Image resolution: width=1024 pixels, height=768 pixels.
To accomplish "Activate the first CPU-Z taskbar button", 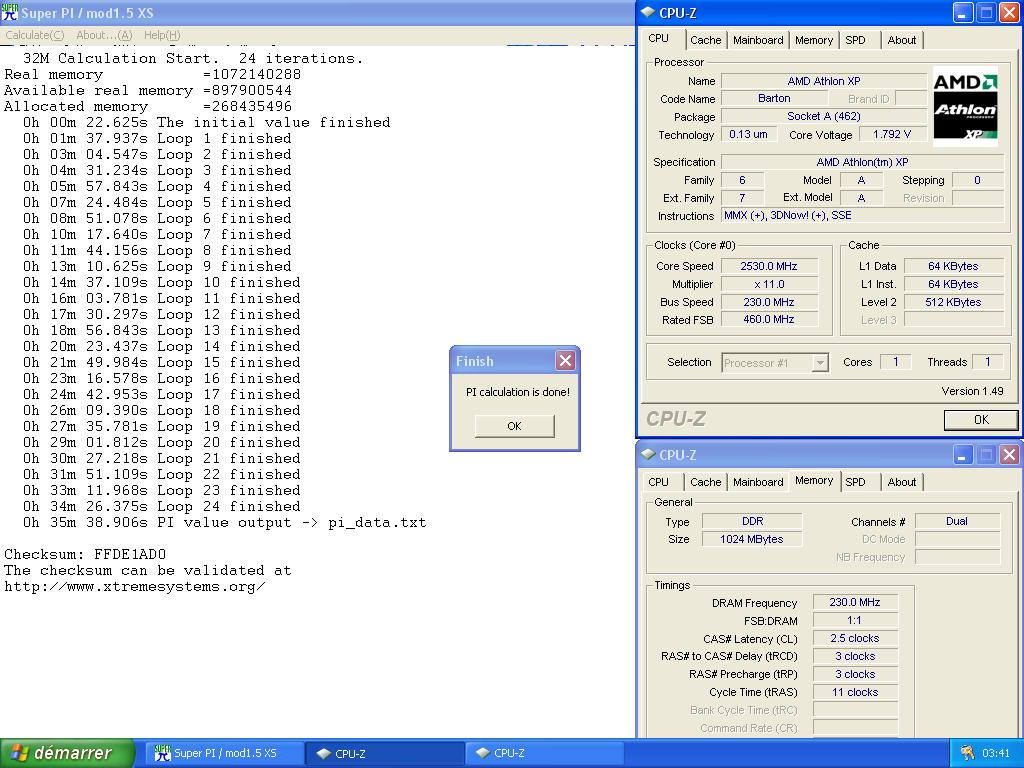I will tap(385, 753).
